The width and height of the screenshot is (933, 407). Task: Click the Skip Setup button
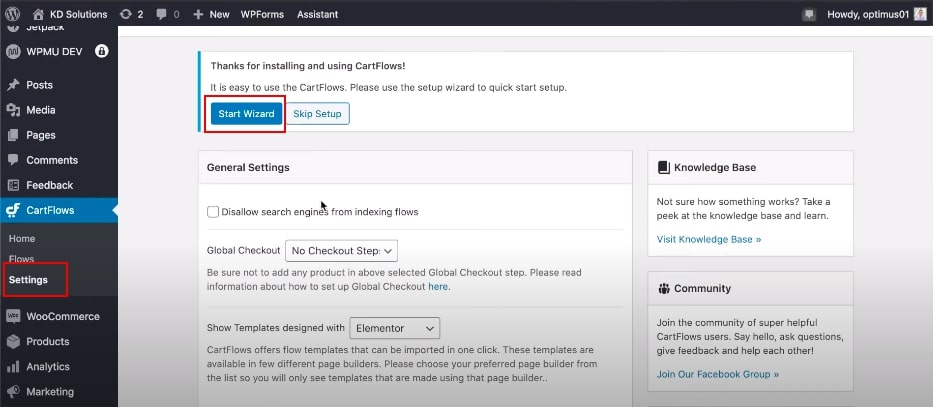(317, 114)
